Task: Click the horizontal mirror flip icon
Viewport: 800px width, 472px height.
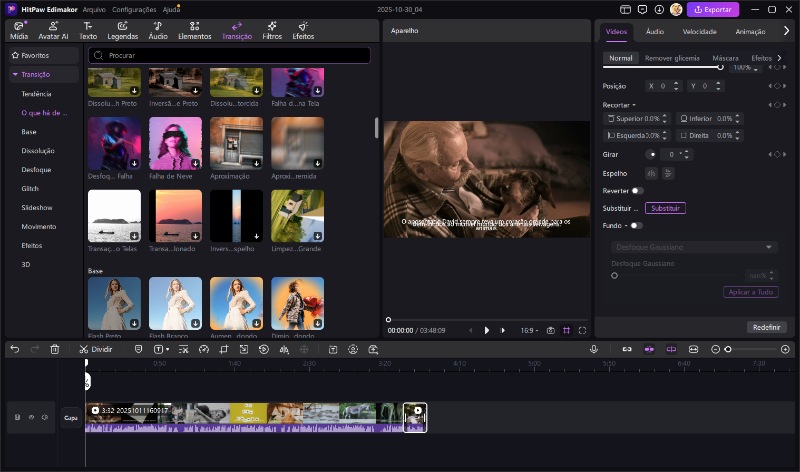Action: click(x=652, y=173)
